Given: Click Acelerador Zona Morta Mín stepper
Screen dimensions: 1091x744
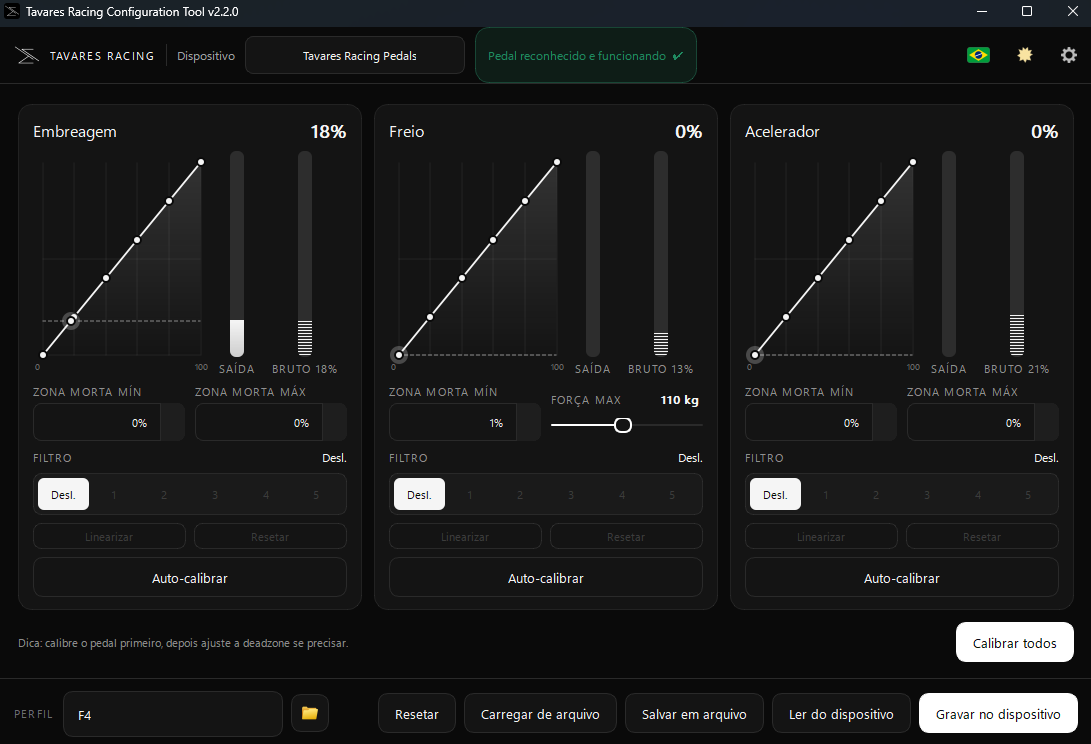Looking at the screenshot, I should point(884,422).
